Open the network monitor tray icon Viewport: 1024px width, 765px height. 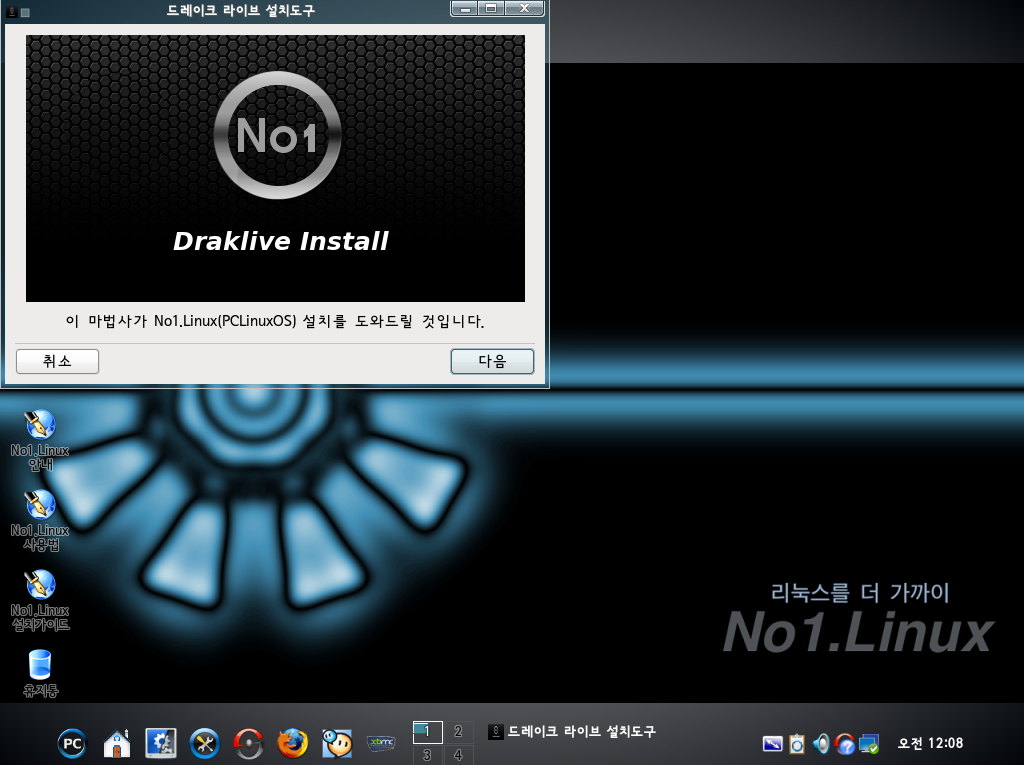click(x=869, y=743)
